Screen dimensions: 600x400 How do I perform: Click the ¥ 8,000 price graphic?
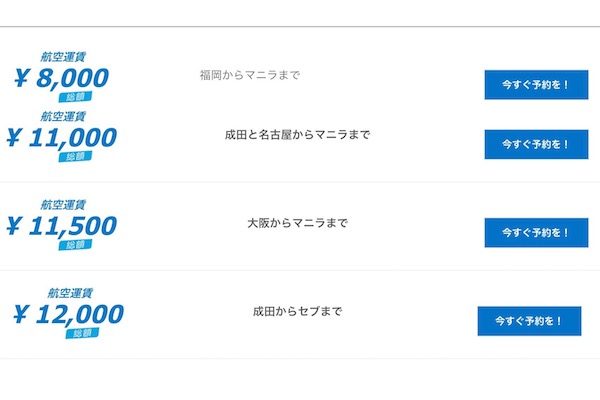(x=62, y=78)
